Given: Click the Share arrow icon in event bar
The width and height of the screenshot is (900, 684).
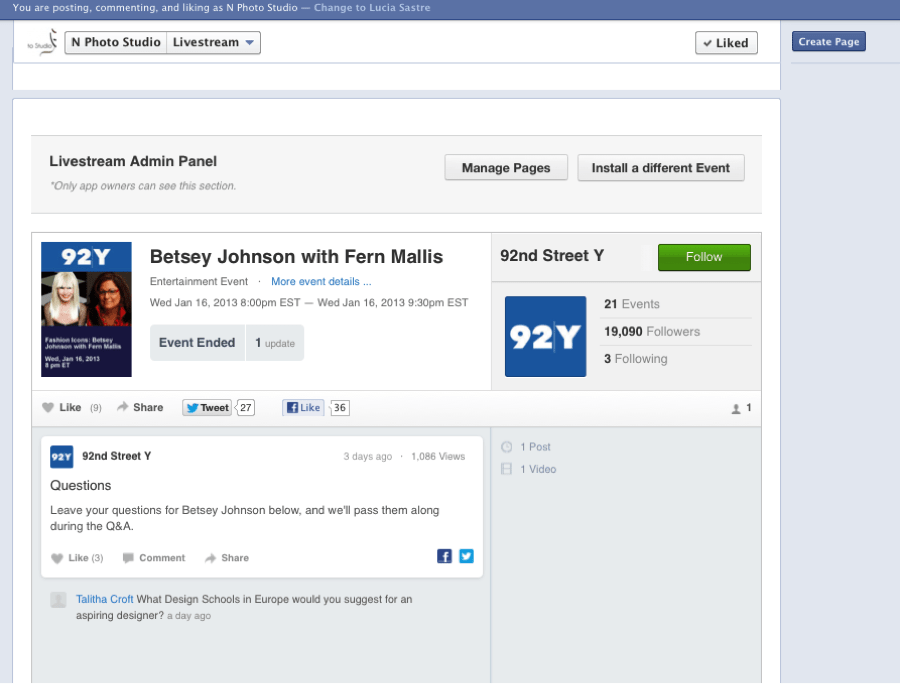Looking at the screenshot, I should (x=122, y=407).
